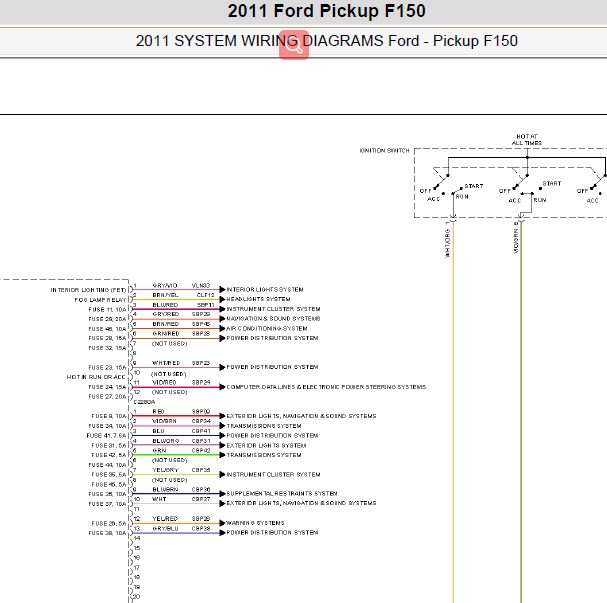Click POWER DISTRIBUTION SYSTEM on WHT/RED row
607x603 pixels.
(x=272, y=367)
